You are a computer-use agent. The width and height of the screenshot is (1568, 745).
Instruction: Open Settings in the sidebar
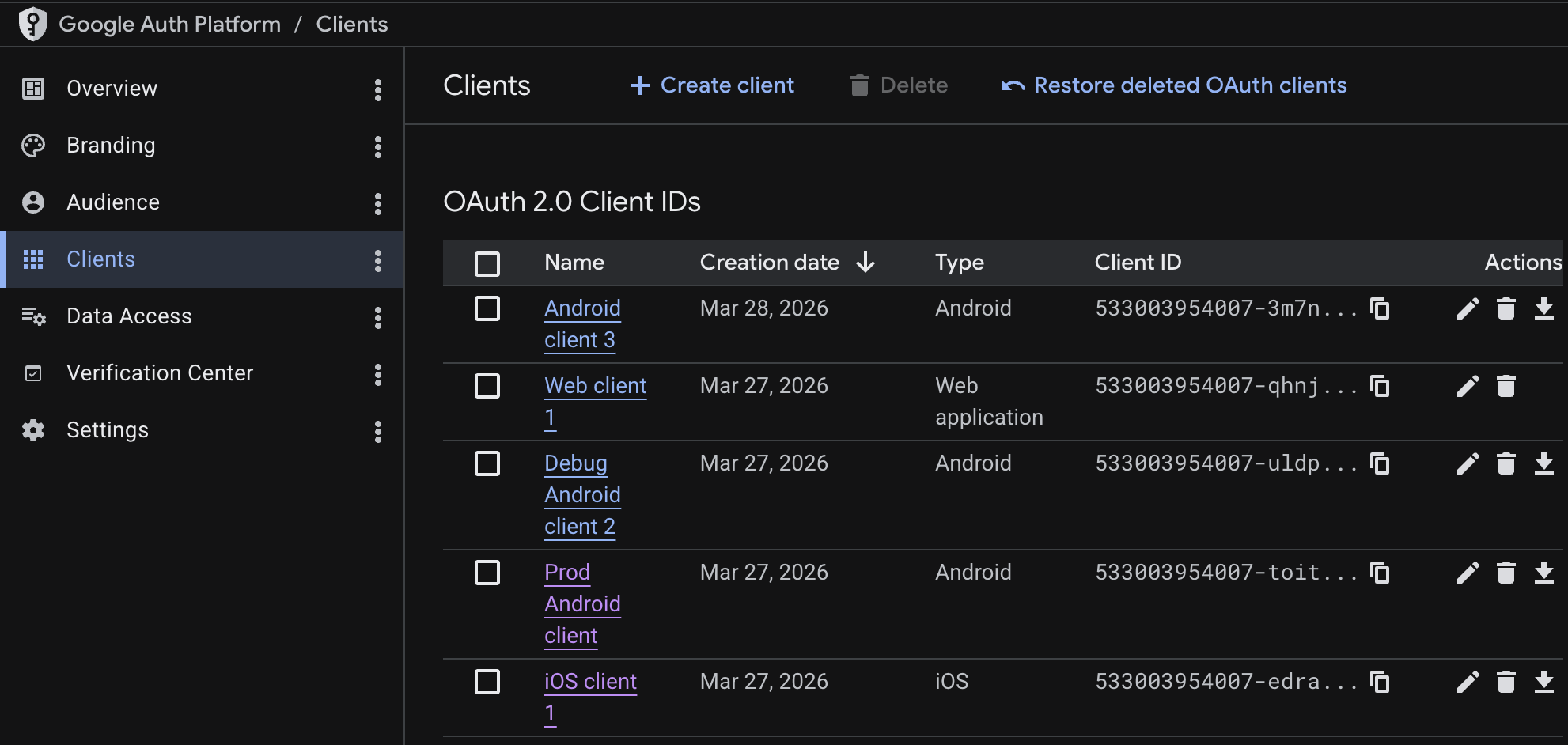(202, 430)
